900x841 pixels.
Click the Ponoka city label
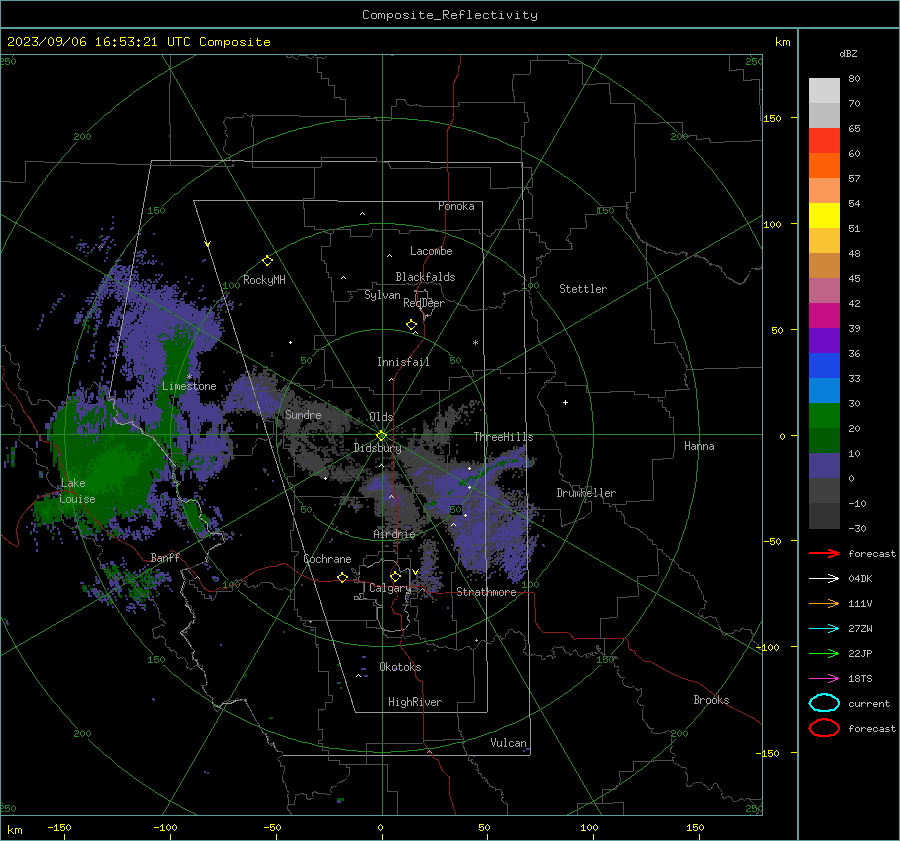coord(456,206)
